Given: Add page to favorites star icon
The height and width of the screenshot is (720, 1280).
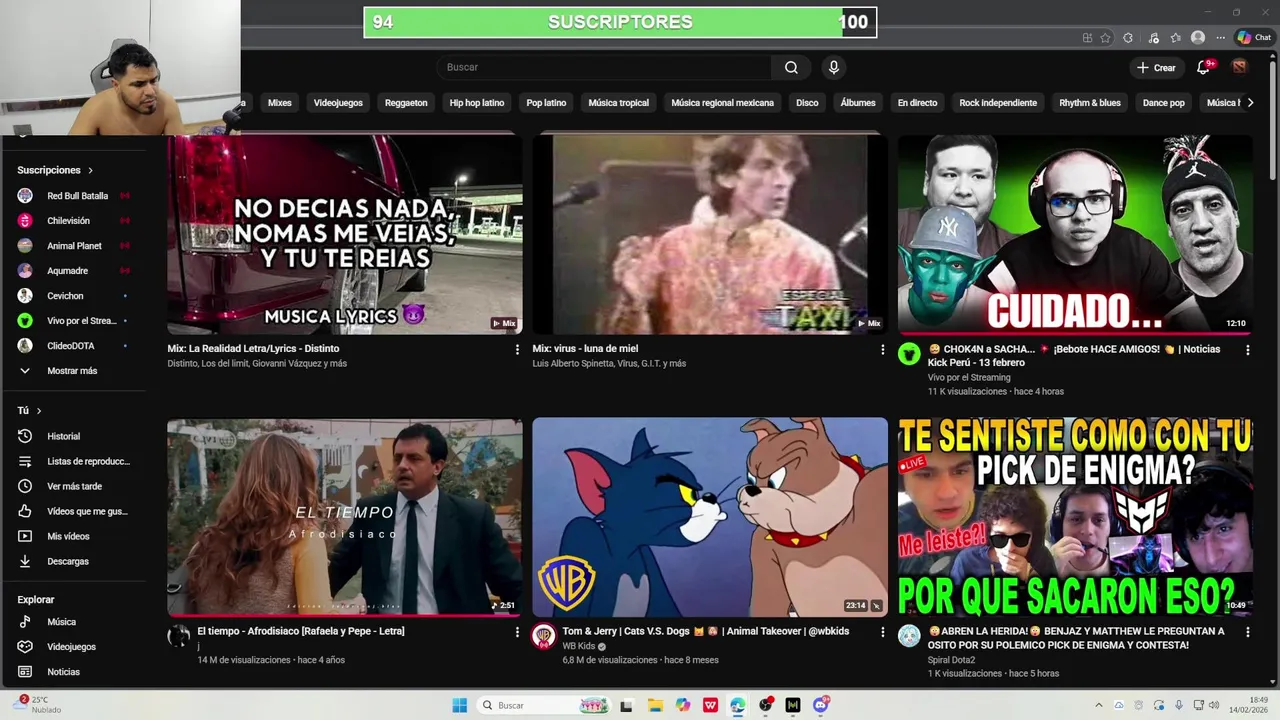Looking at the screenshot, I should (x=1105, y=38).
